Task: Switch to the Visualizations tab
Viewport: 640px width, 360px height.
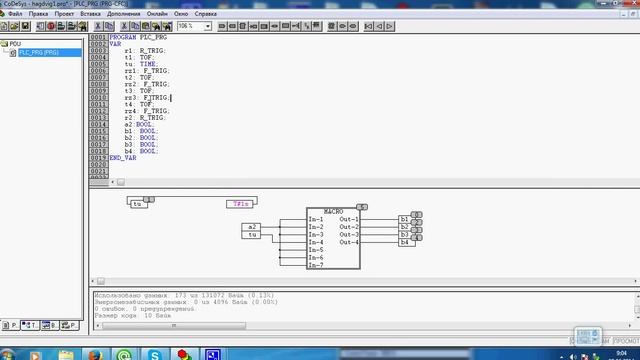Action: [x=49, y=325]
